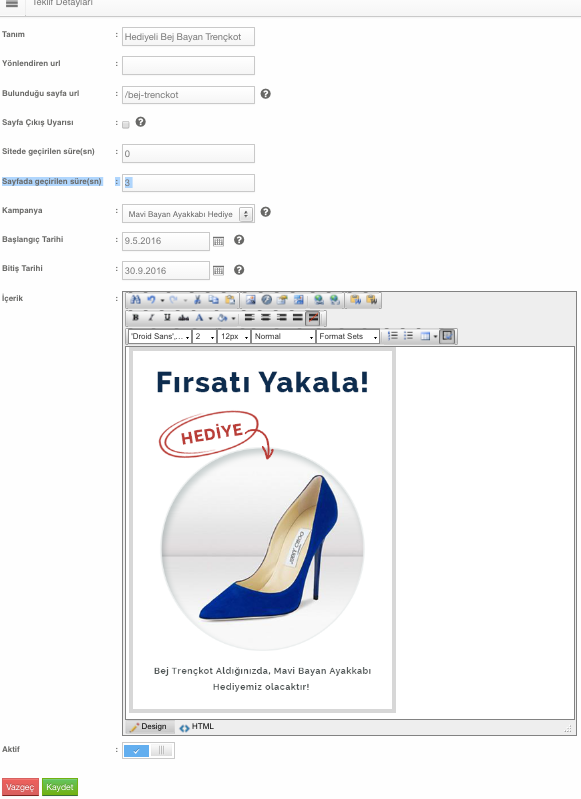Click Bulunduğu sayfa url input
This screenshot has height=799, width=581.
189,95
